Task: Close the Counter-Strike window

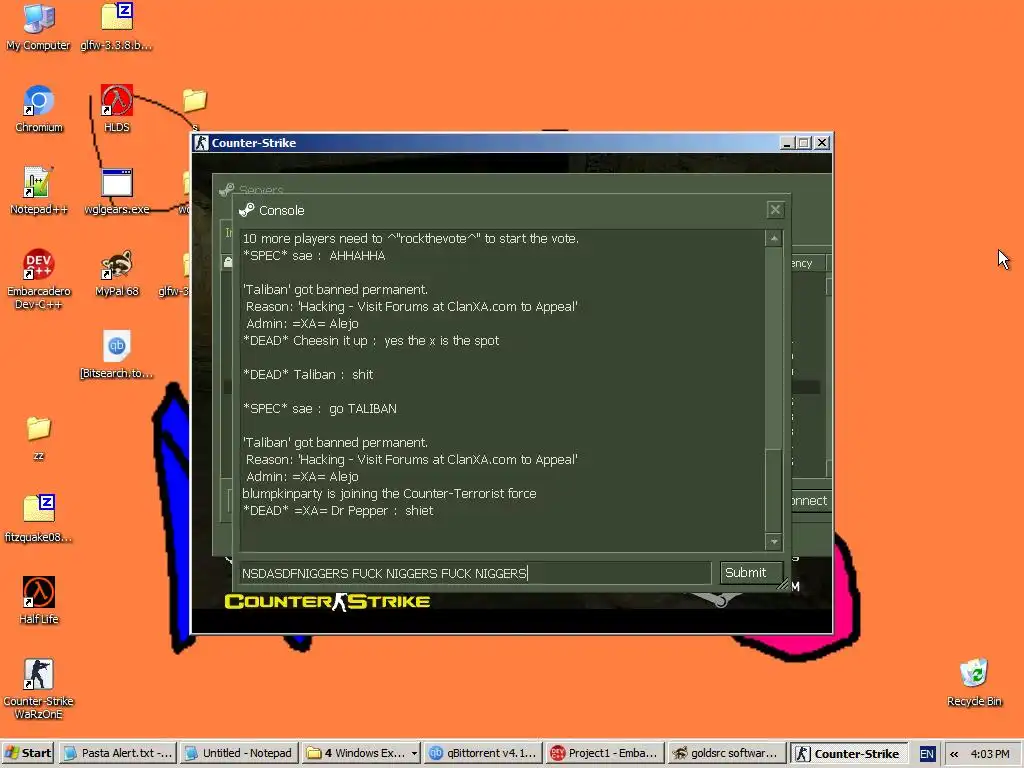Action: click(x=822, y=143)
